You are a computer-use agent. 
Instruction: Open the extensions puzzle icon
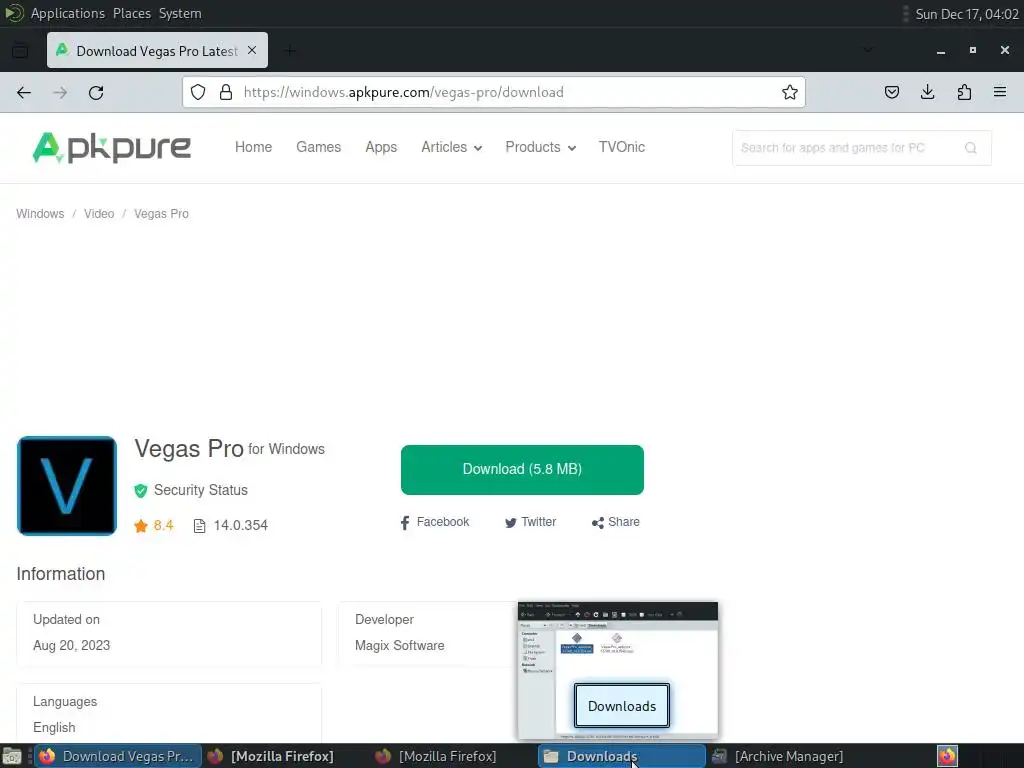pyautogui.click(x=964, y=92)
